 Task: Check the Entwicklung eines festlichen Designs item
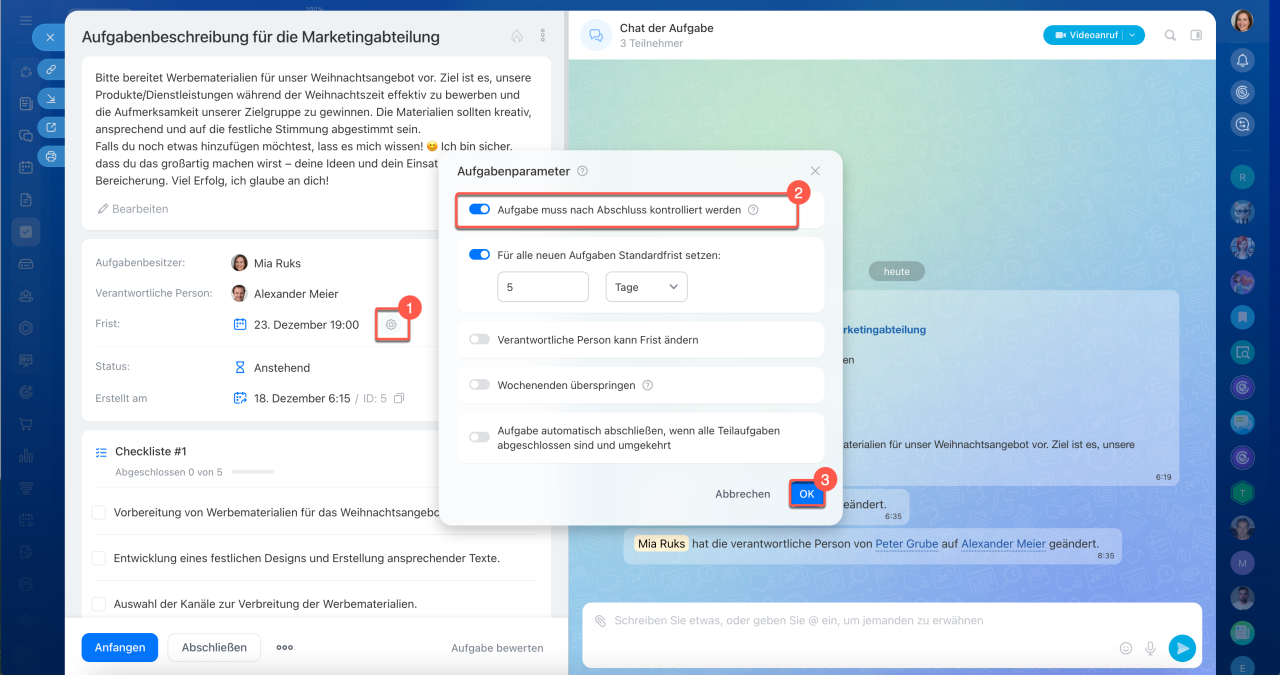99,558
